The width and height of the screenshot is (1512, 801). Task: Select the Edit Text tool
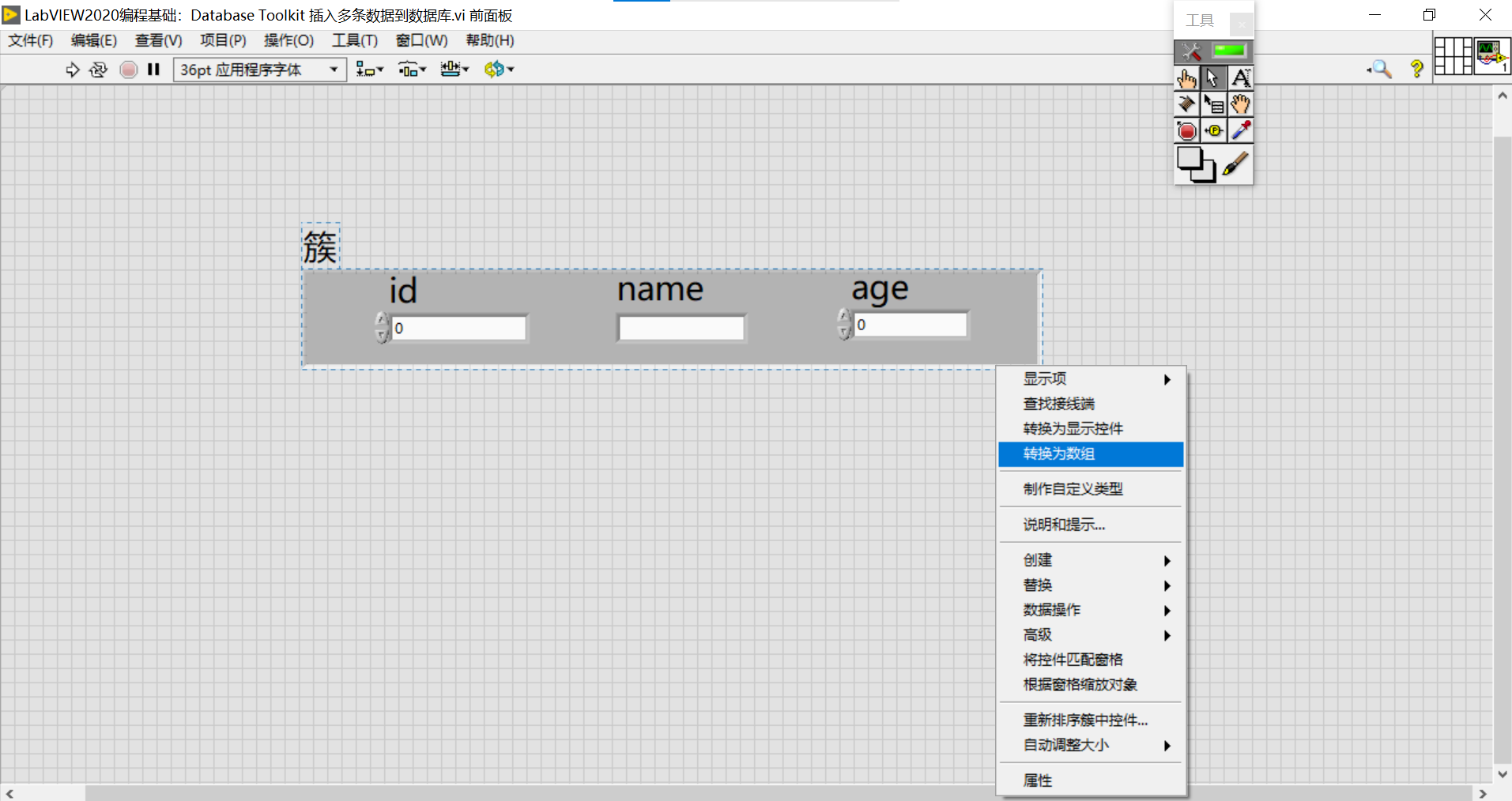point(1241,77)
